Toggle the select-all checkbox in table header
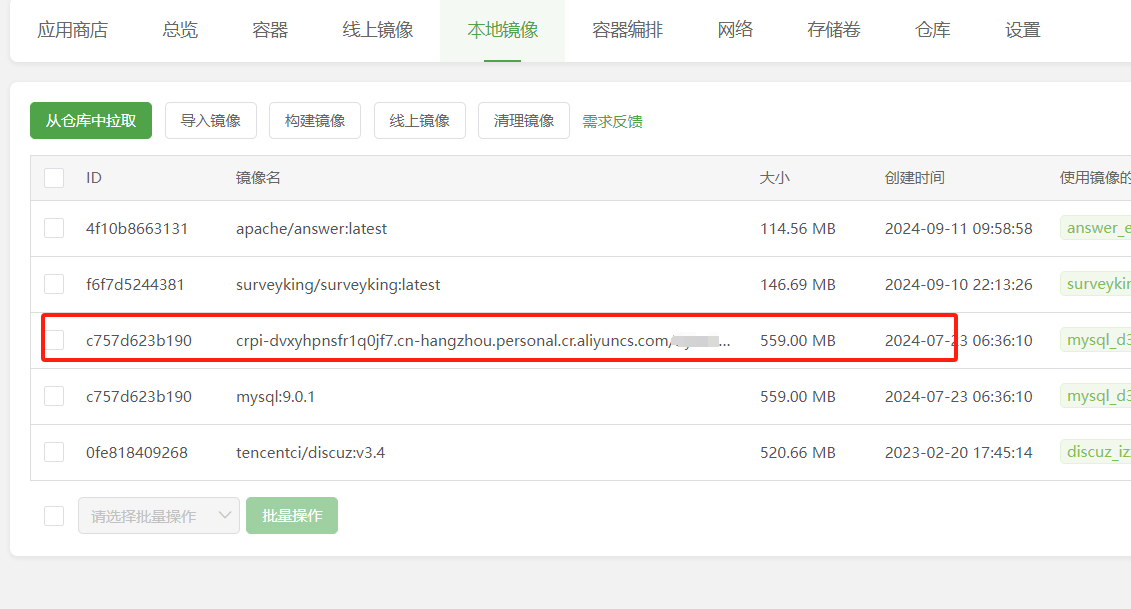The height and width of the screenshot is (609, 1131). click(54, 178)
